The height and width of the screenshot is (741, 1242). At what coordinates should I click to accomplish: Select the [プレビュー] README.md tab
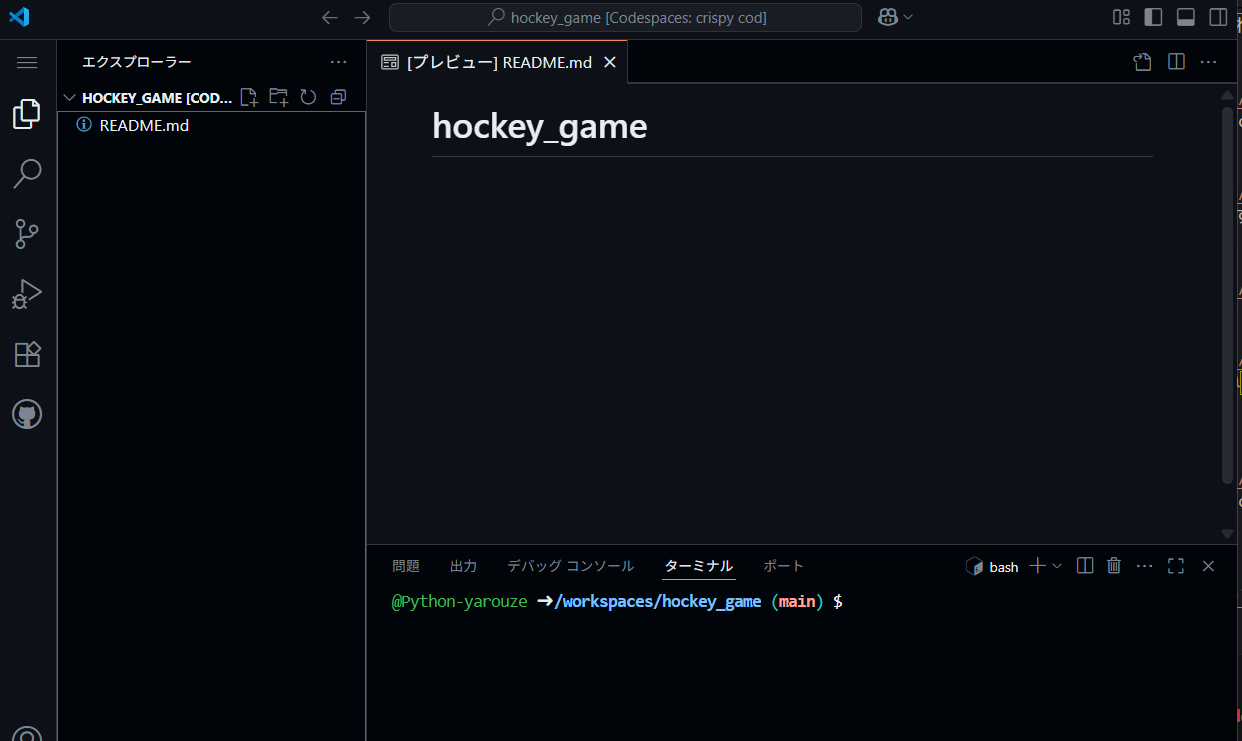497,62
